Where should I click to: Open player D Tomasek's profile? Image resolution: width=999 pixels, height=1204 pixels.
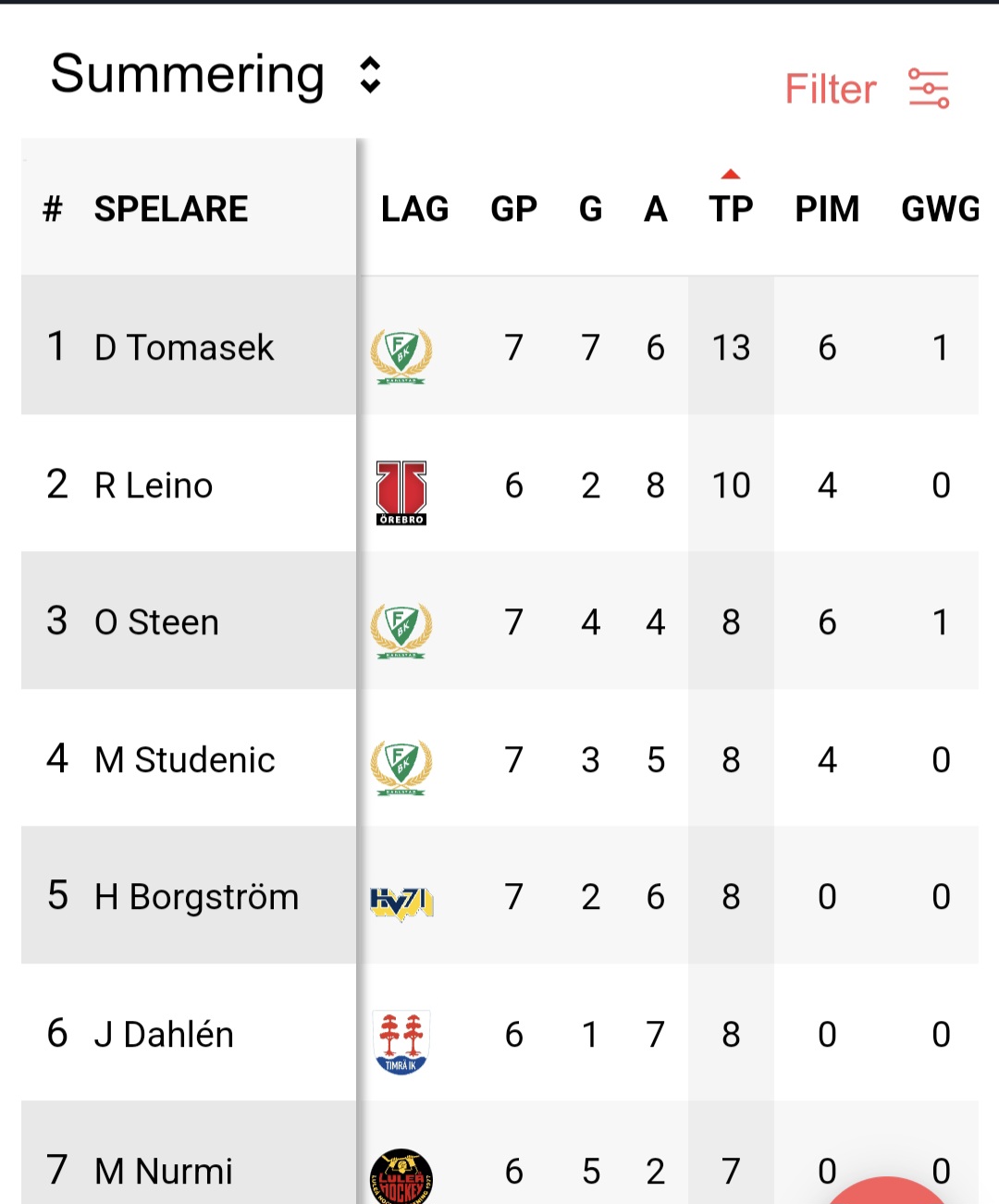184,348
